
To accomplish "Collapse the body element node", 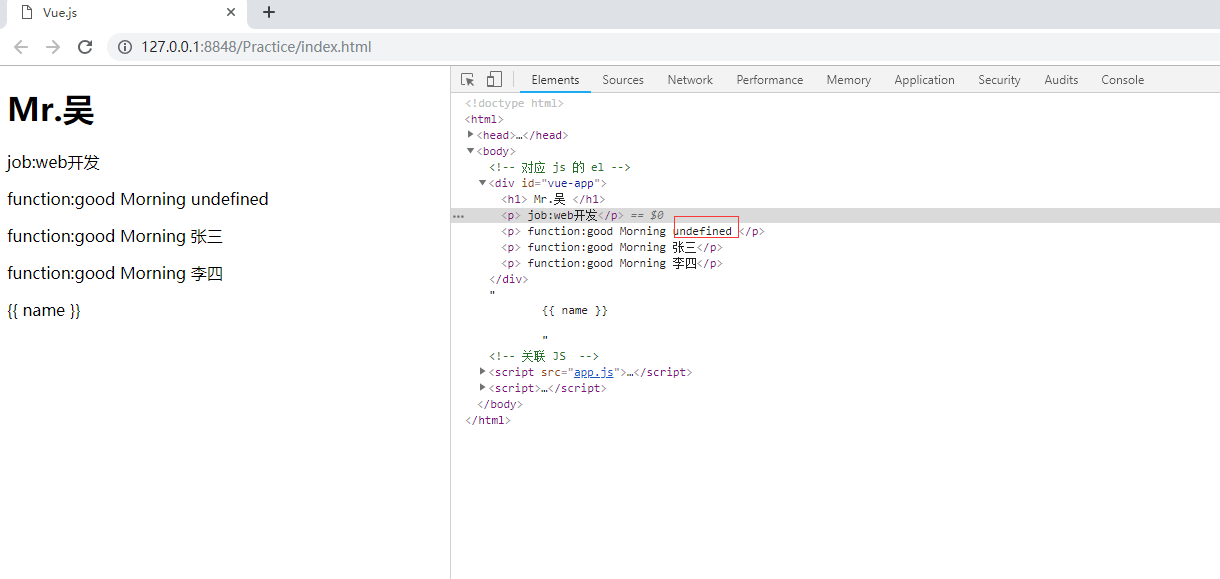I will 471,151.
